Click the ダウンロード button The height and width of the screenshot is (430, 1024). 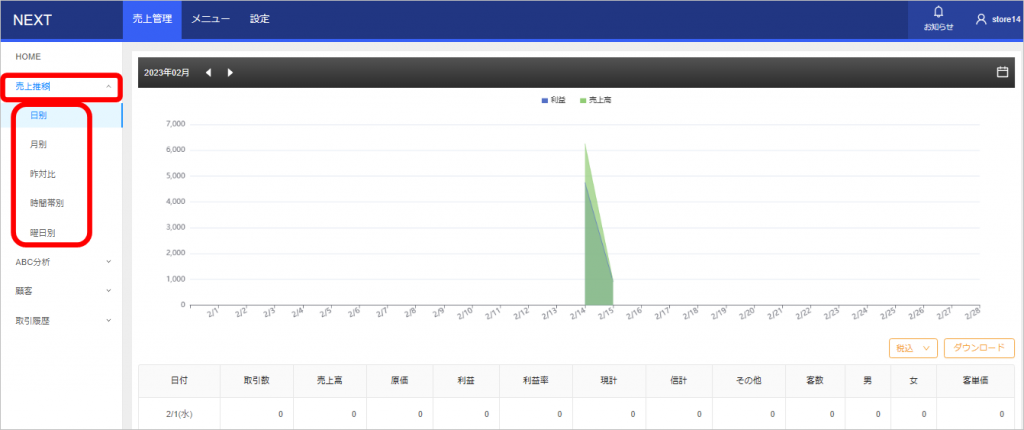pos(979,348)
